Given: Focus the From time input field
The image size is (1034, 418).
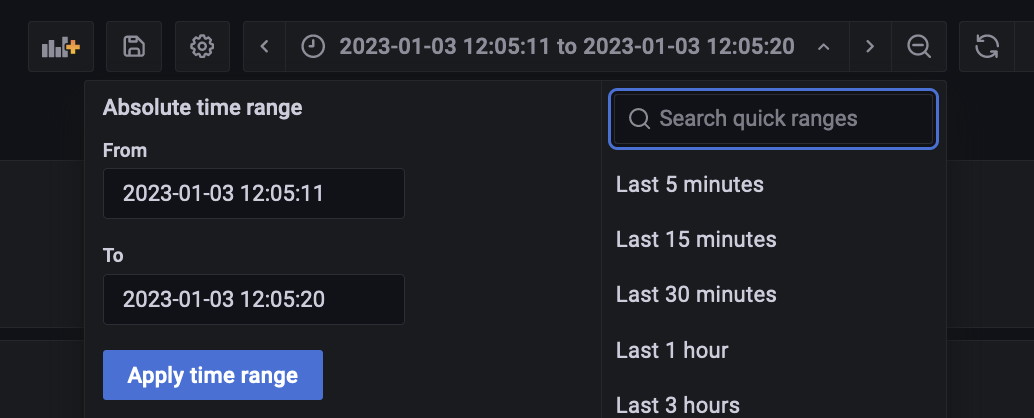Looking at the screenshot, I should (x=254, y=193).
